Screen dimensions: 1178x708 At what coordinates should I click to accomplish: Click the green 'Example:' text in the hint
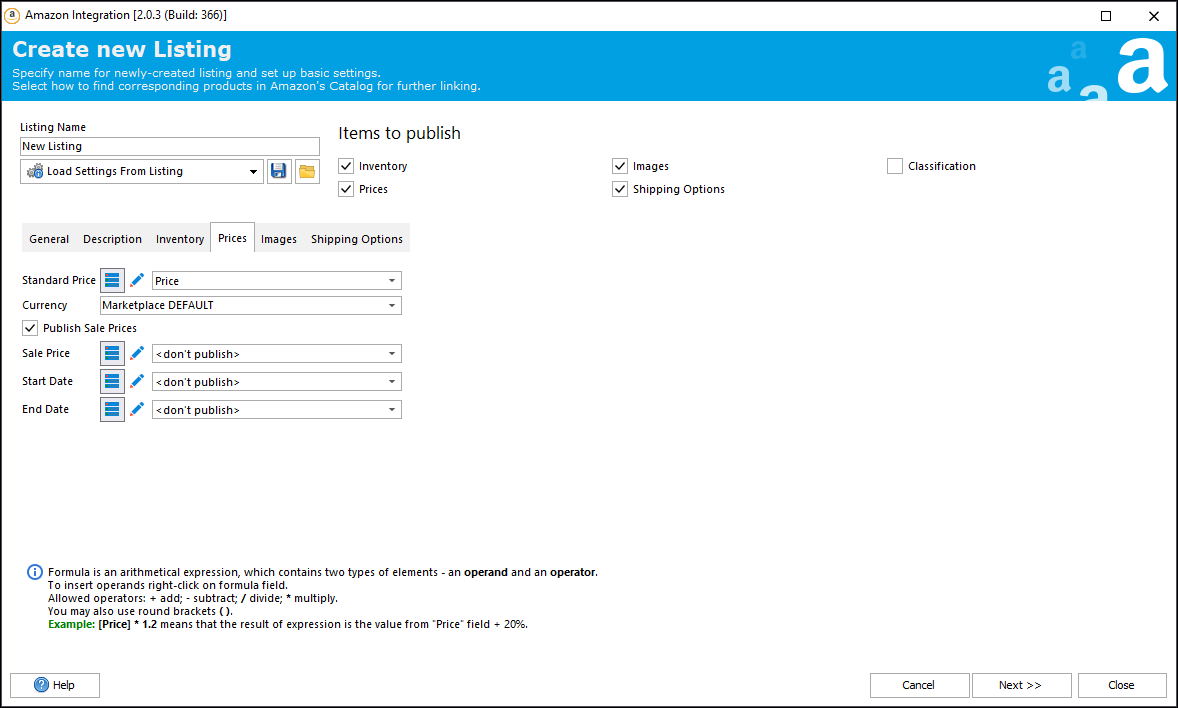point(71,624)
